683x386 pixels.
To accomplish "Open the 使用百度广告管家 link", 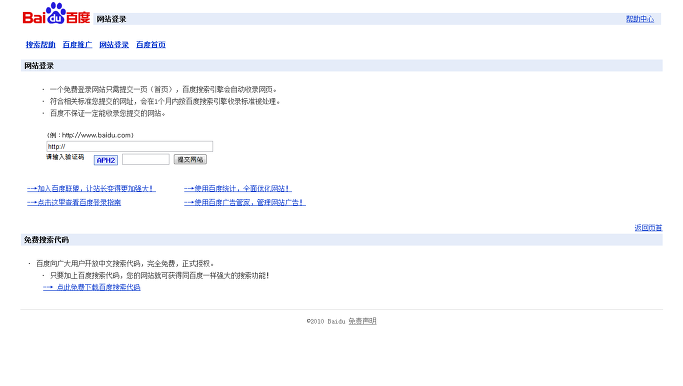I will pyautogui.click(x=244, y=203).
